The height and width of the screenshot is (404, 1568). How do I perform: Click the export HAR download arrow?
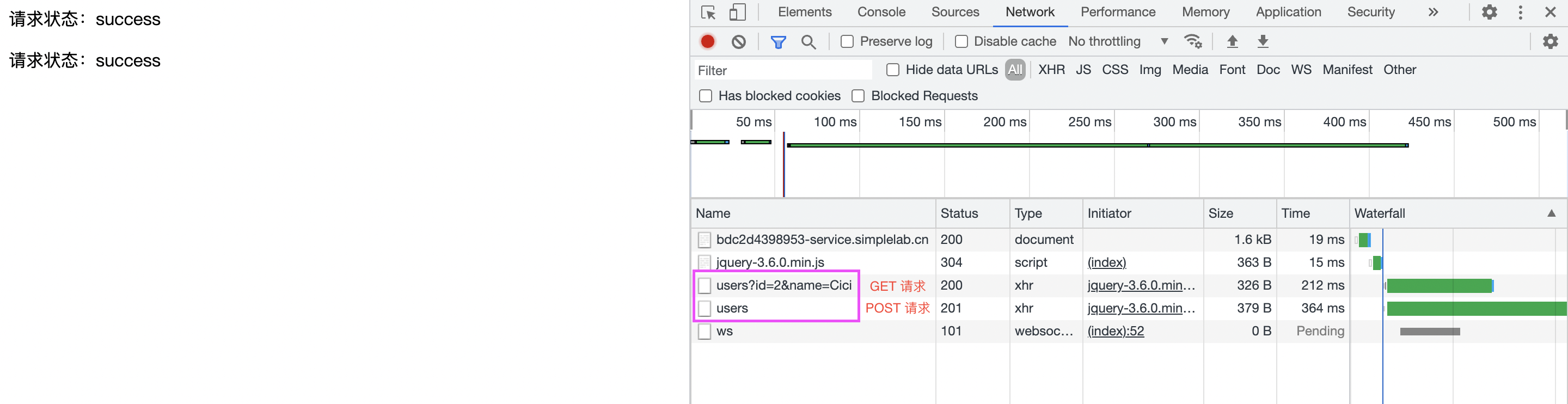tap(1263, 41)
